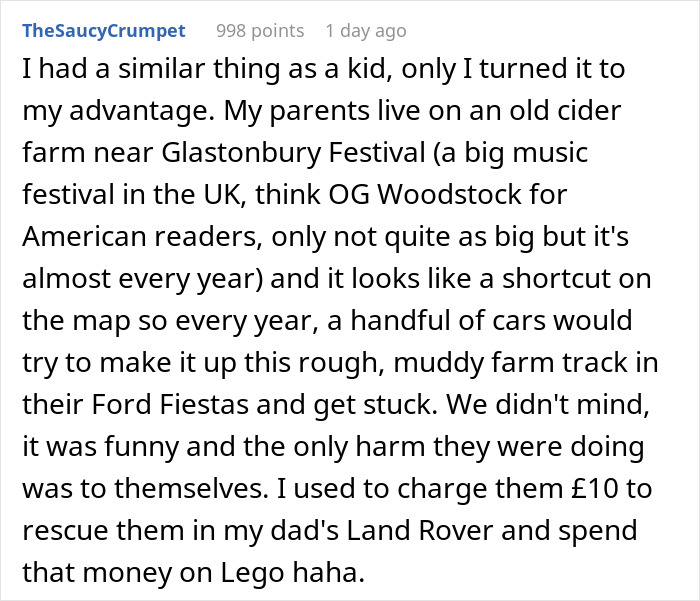
Task: Click the '1 day ago' timestamp
Action: [366, 31]
